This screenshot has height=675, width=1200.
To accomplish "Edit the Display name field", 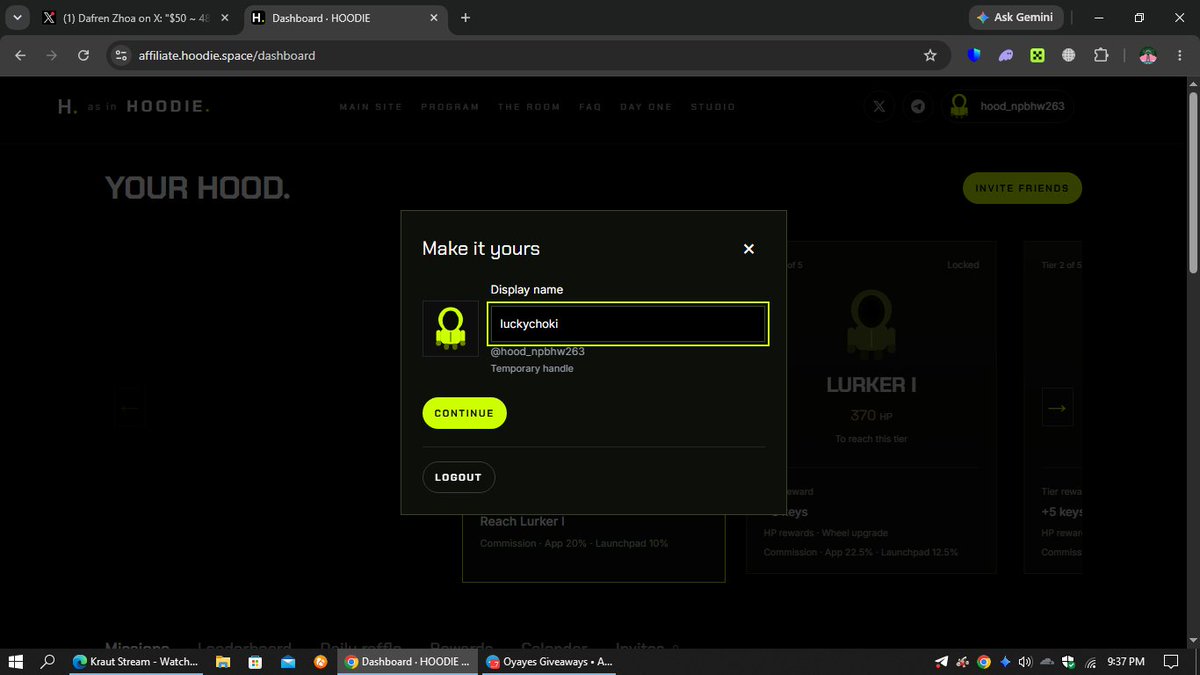I will click(628, 324).
